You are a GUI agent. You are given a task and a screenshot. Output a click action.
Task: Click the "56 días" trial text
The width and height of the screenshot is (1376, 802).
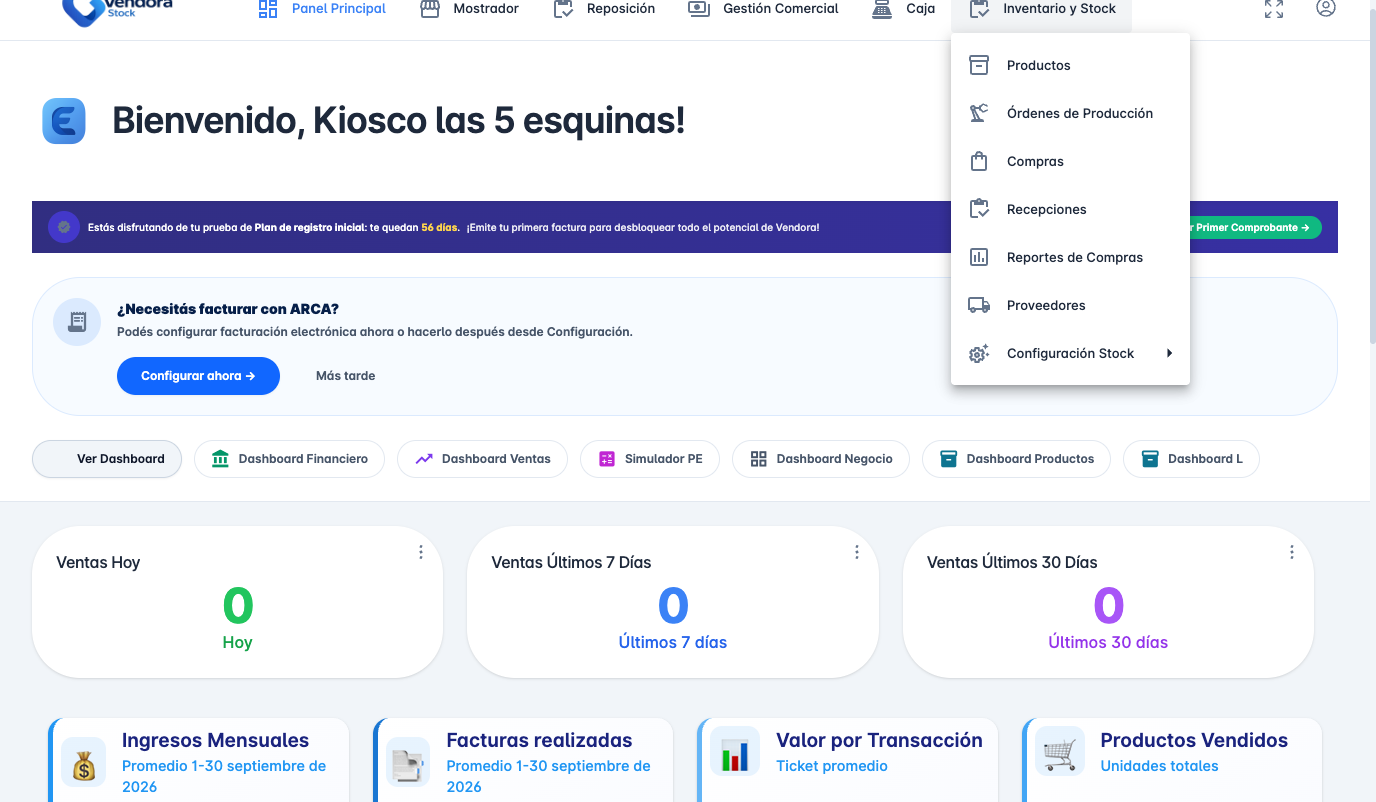(x=440, y=227)
